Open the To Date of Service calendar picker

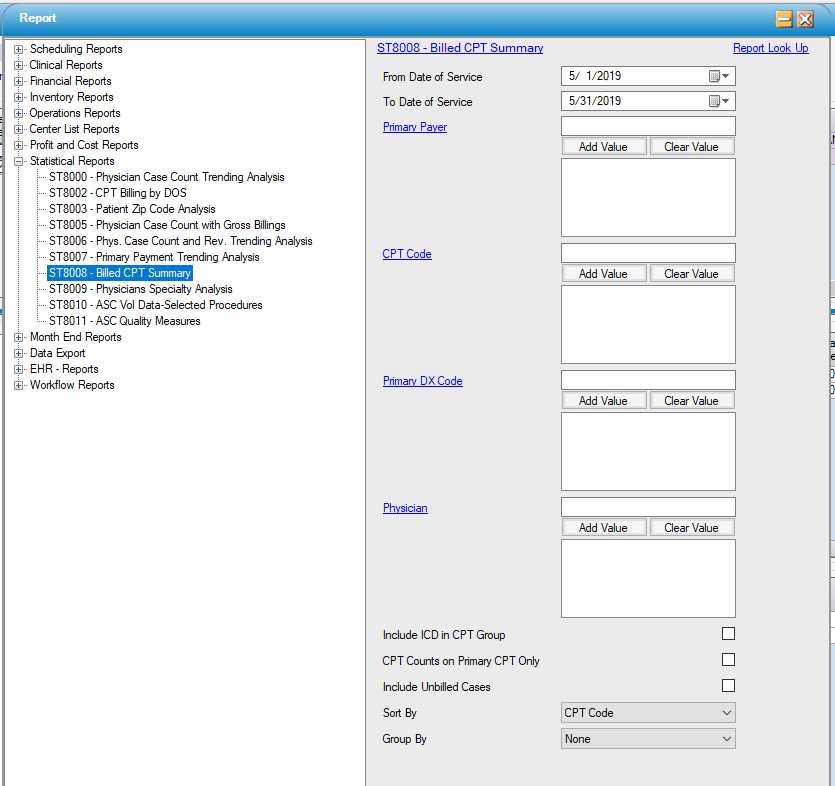tap(720, 101)
